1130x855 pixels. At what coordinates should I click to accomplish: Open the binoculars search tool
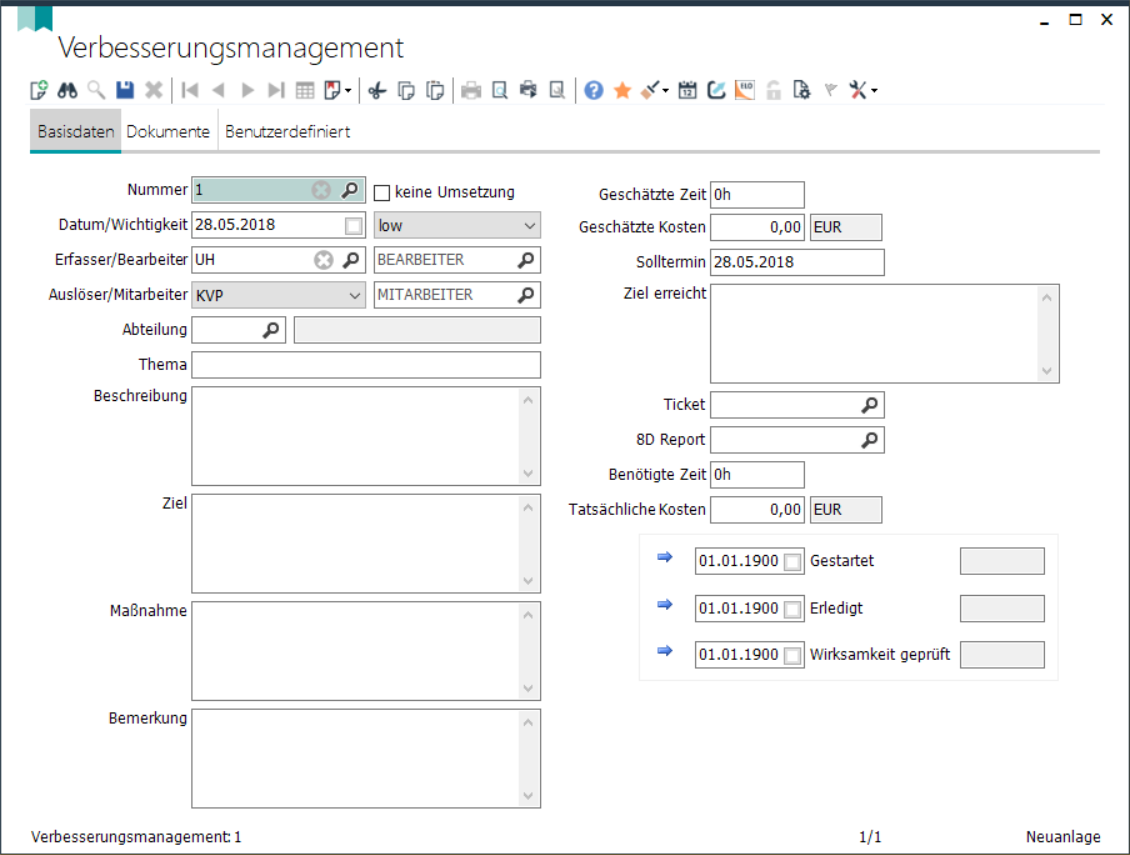point(68,90)
